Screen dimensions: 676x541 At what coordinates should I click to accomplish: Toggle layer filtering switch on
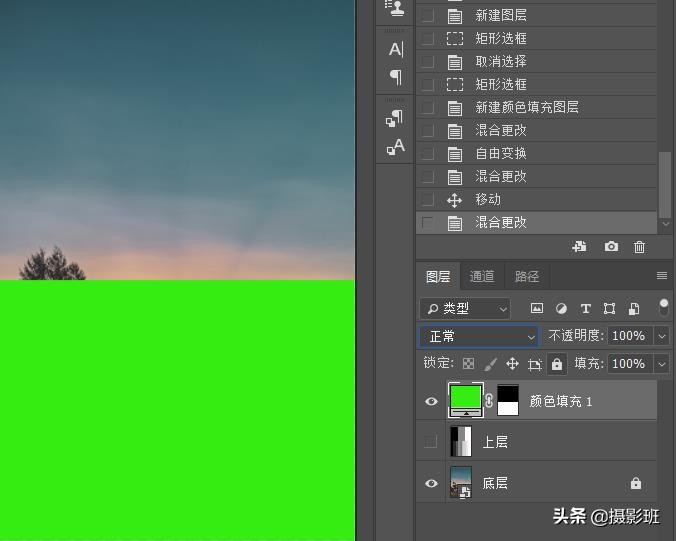tap(663, 308)
